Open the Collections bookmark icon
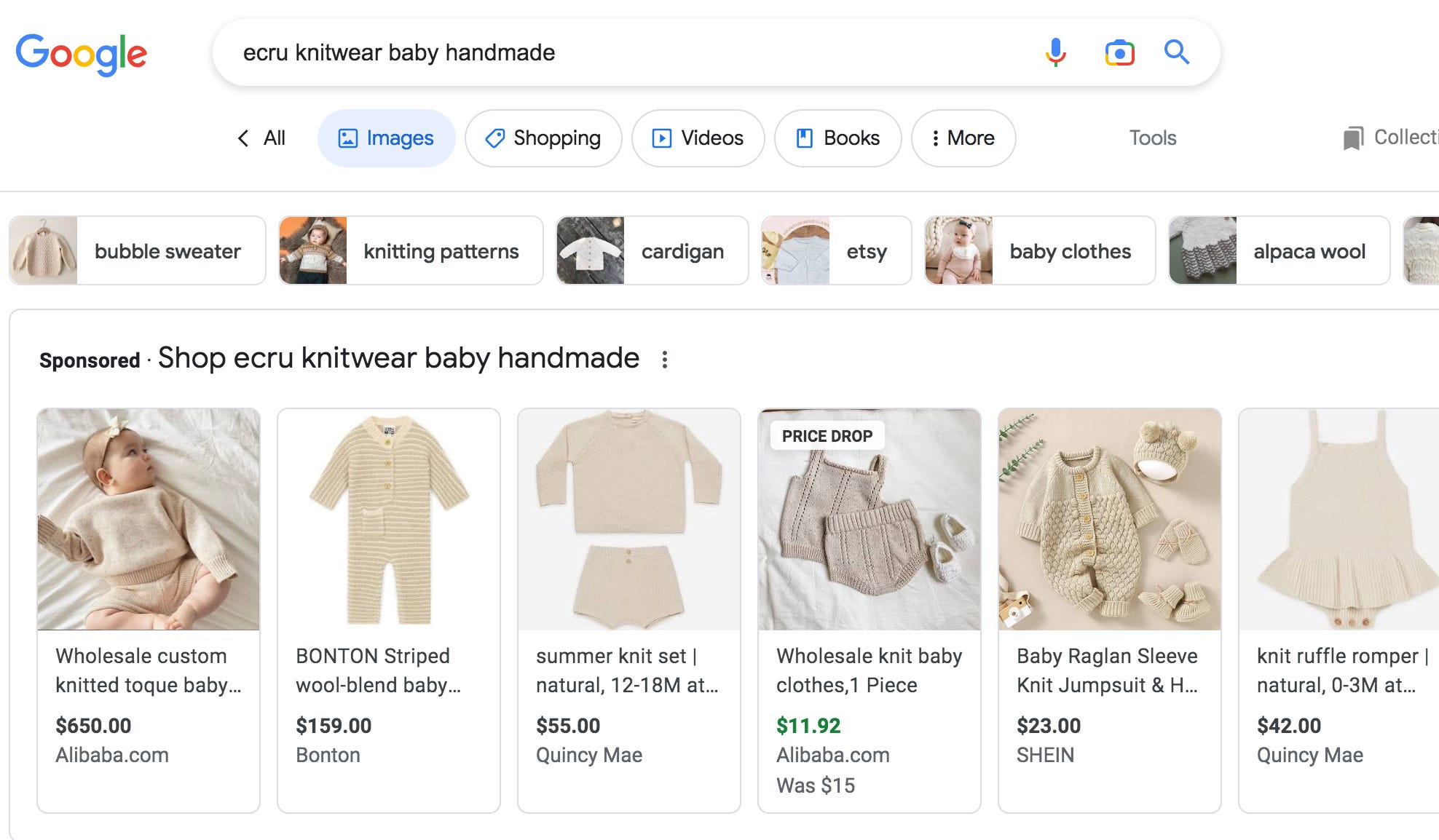 [x=1353, y=138]
